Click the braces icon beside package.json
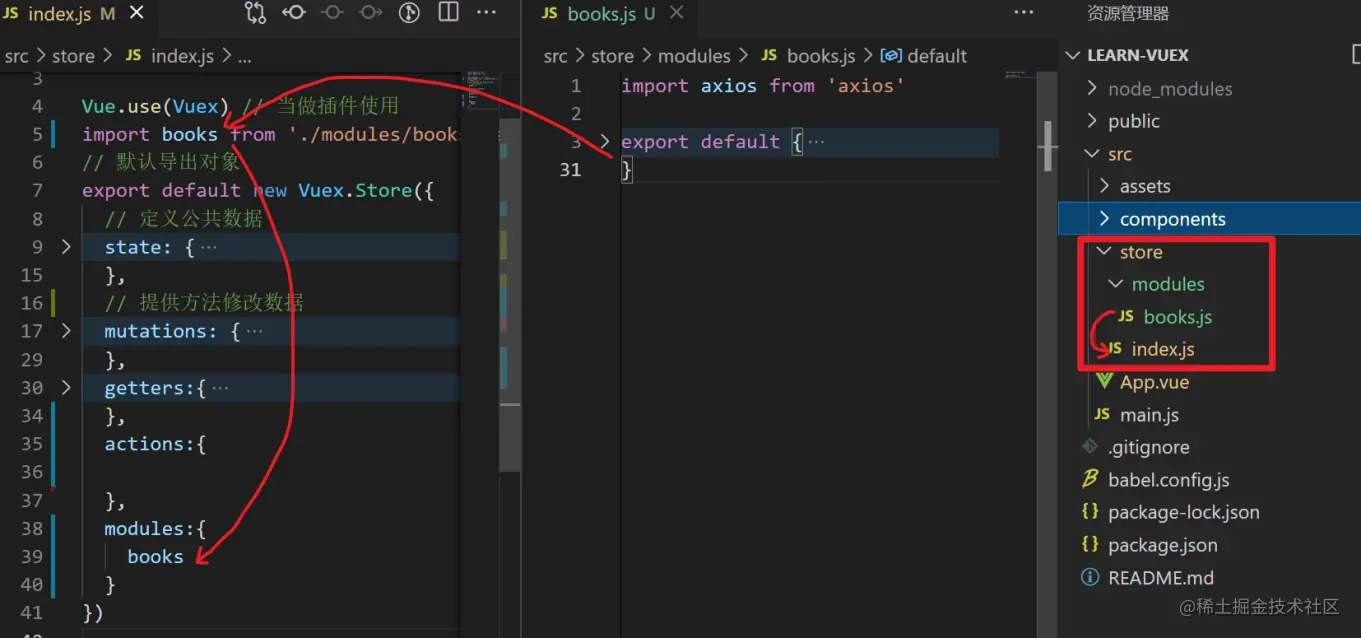This screenshot has width=1361, height=638. [1090, 545]
